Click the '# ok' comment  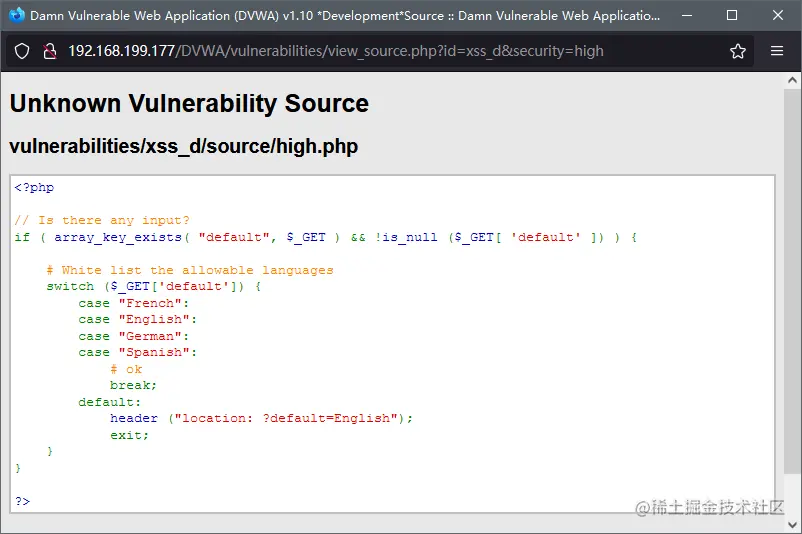(x=126, y=369)
